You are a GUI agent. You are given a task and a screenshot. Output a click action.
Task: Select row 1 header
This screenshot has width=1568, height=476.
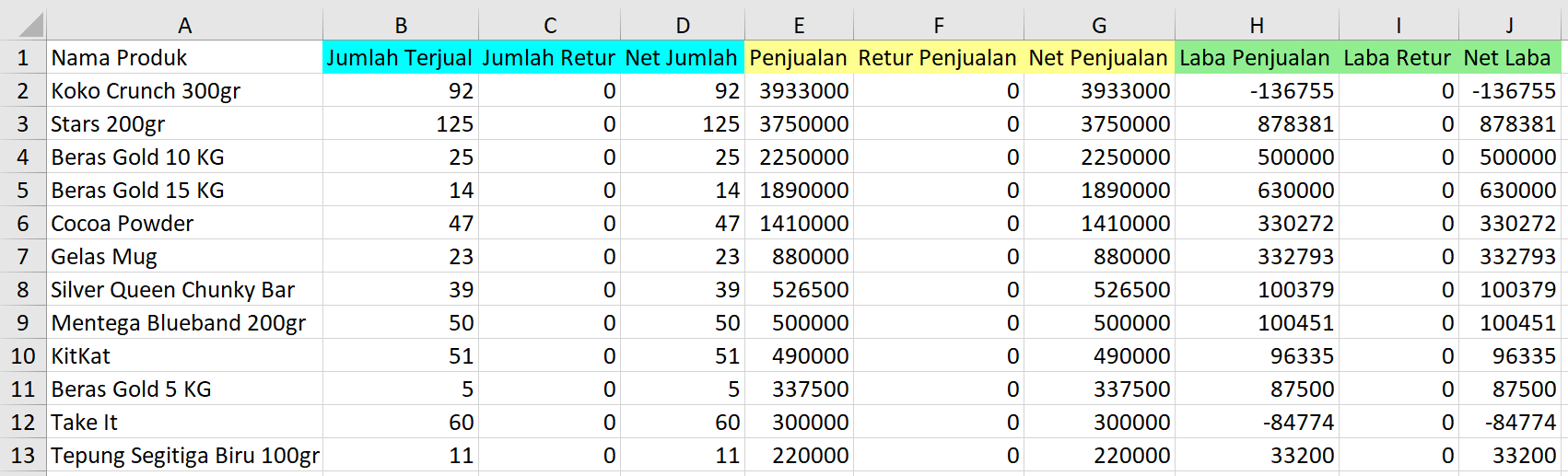(x=23, y=58)
